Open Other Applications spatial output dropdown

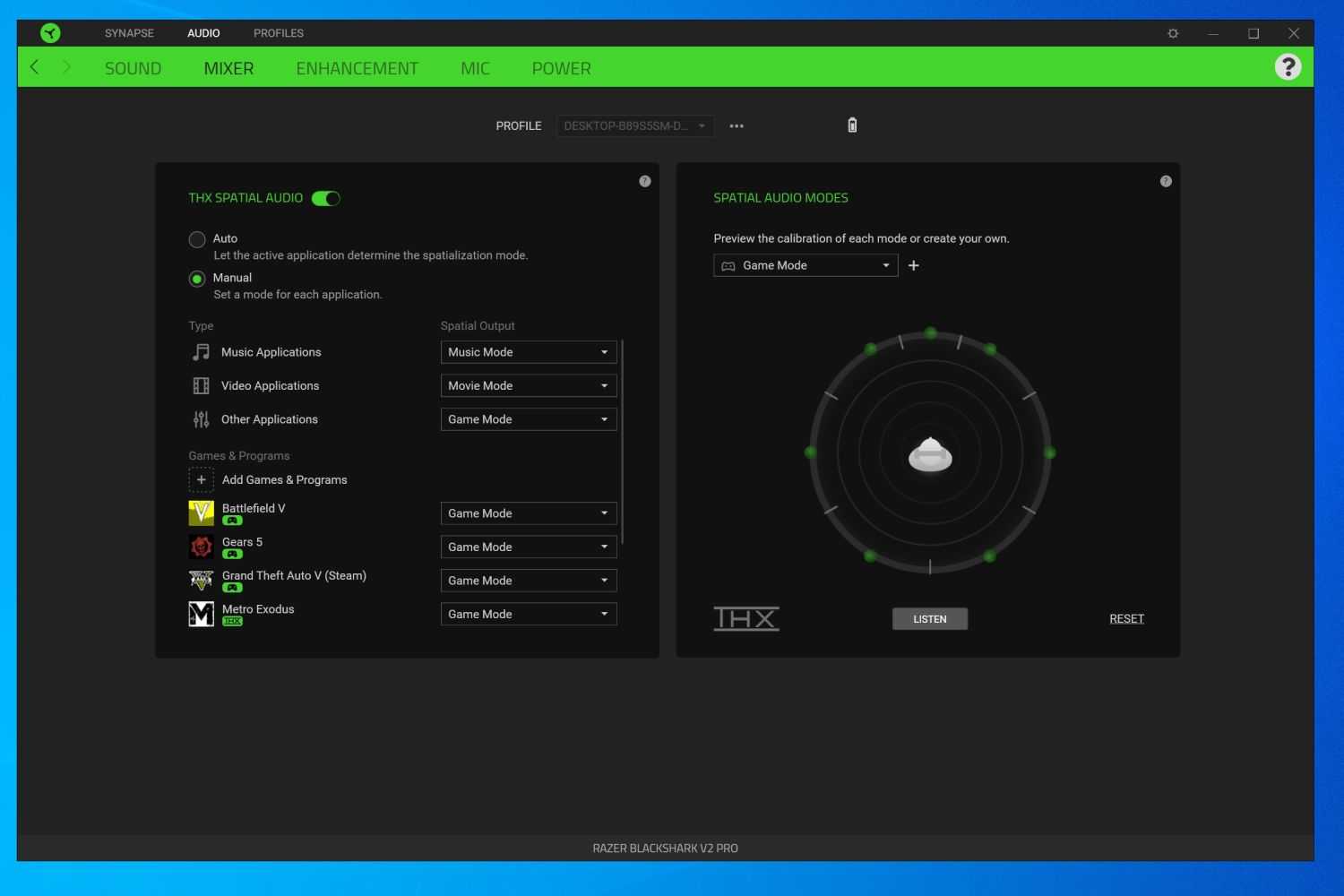529,419
